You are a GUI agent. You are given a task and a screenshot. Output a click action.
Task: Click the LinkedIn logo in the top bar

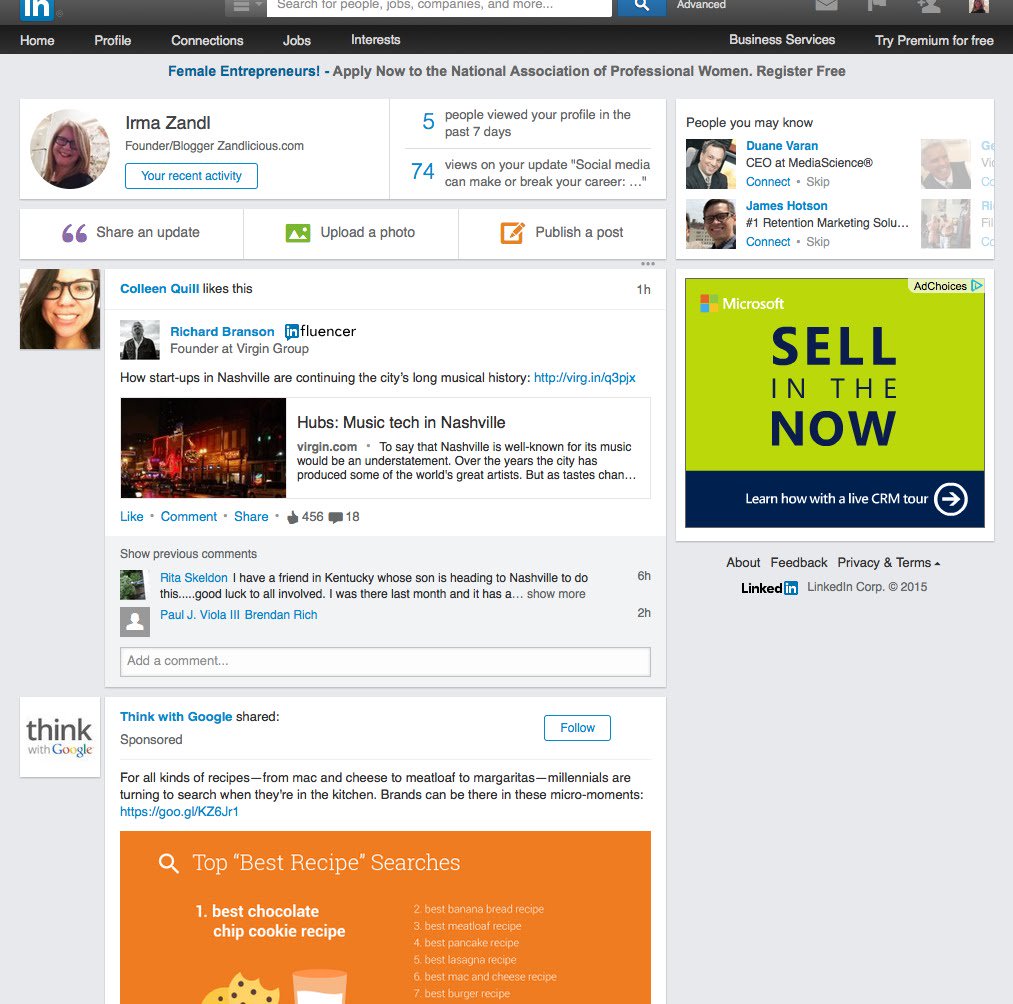(x=37, y=8)
